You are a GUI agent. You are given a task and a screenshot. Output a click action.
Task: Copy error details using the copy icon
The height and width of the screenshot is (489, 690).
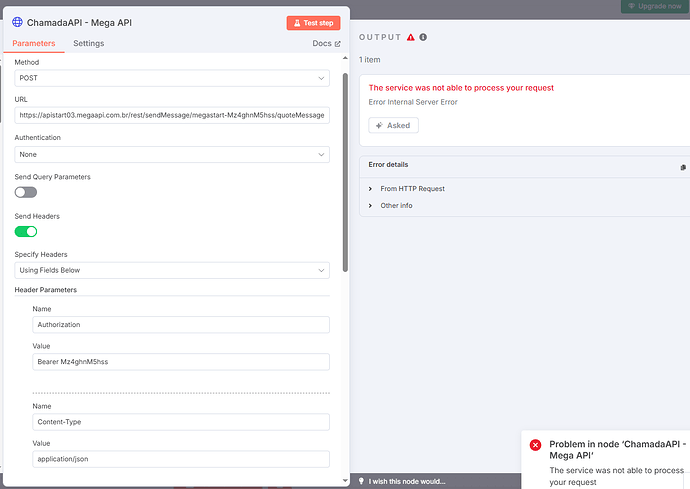coord(683,167)
